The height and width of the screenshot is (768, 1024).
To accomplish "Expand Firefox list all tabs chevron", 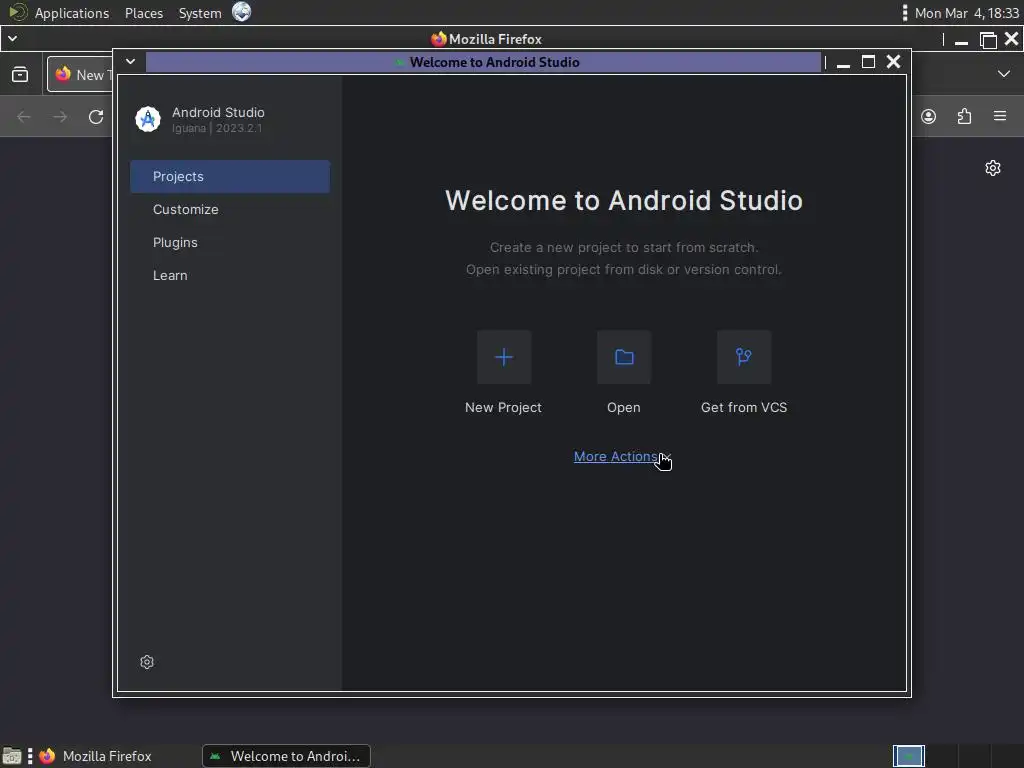I will [1004, 74].
